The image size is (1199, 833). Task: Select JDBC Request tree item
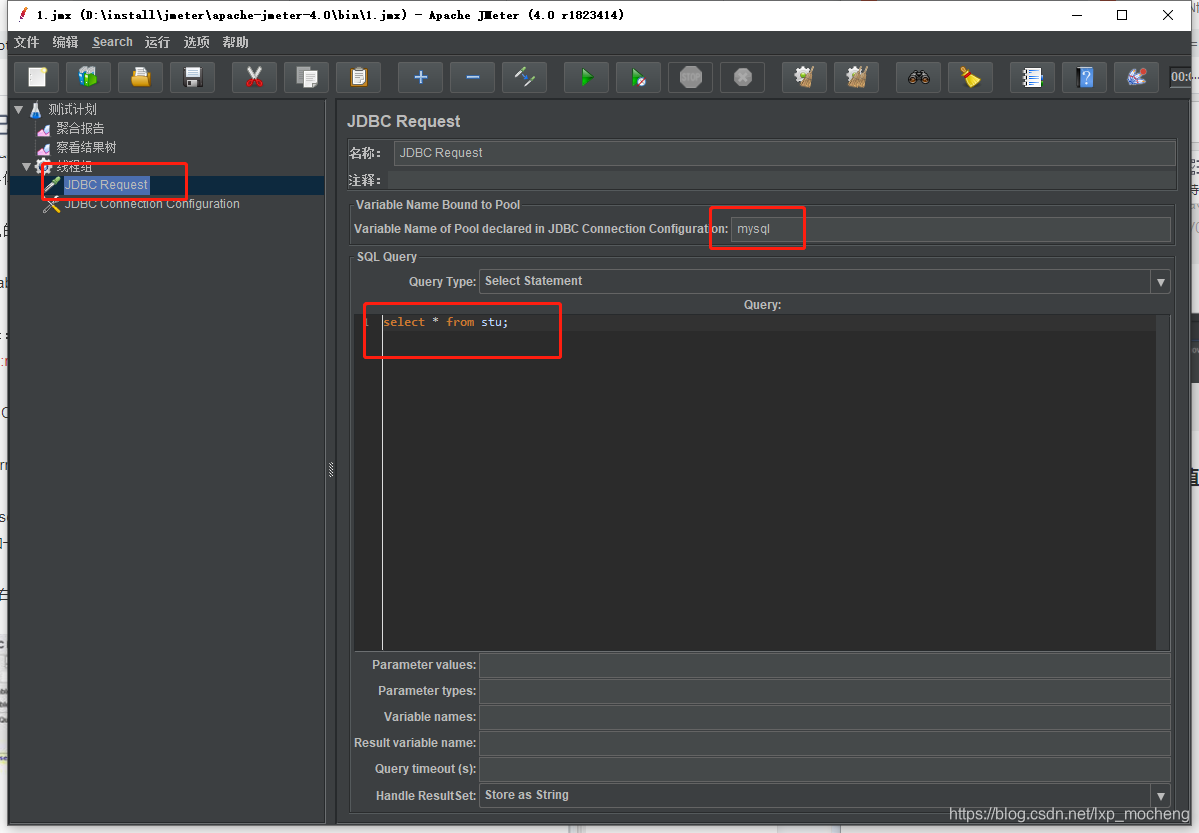[x=106, y=185]
